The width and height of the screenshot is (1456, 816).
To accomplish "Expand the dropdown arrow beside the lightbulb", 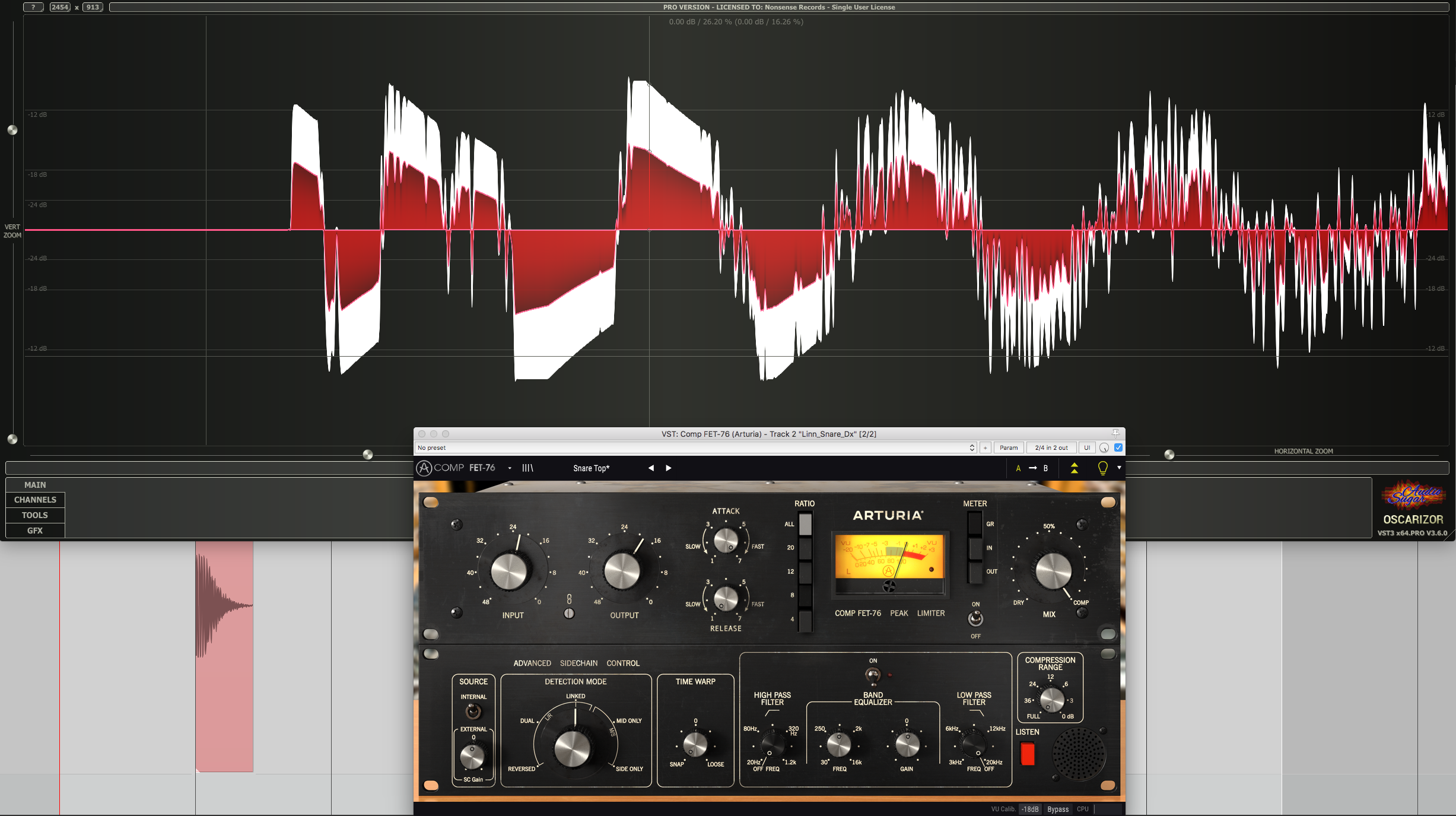I will click(1119, 468).
